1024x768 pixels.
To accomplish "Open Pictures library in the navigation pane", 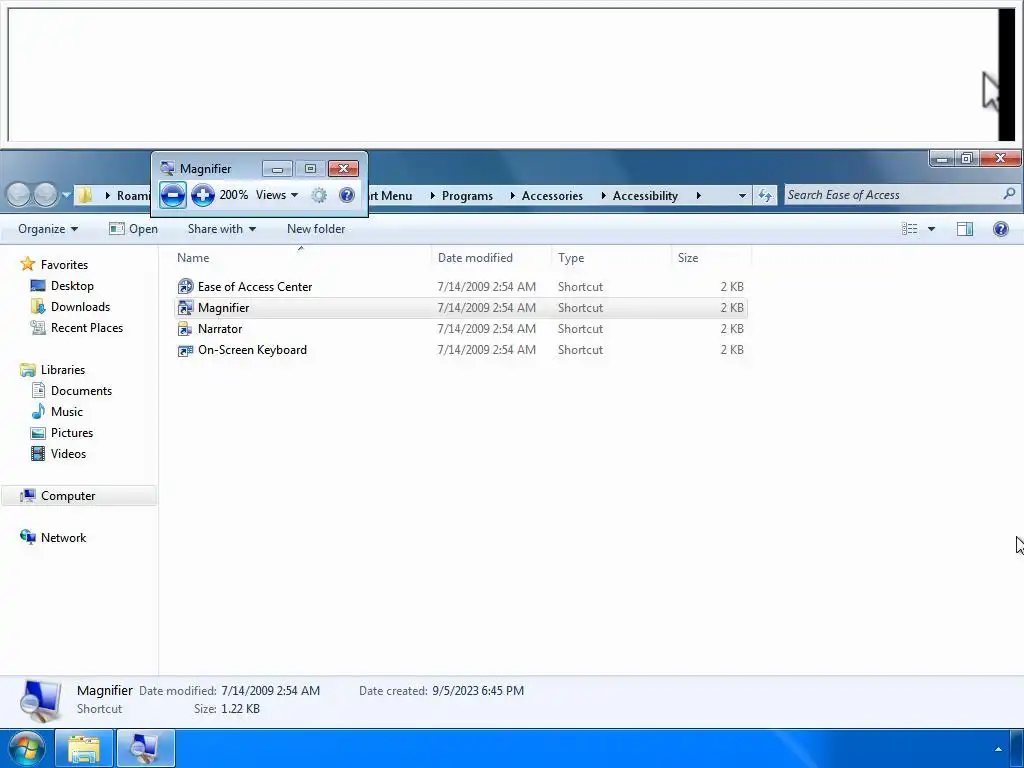I will [x=72, y=432].
